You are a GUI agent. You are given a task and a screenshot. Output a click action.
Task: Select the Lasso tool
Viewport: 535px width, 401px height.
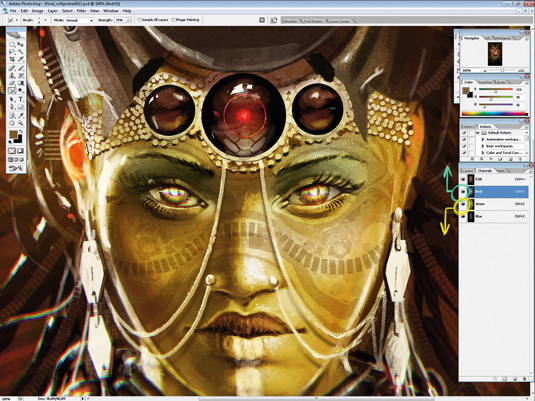pyautogui.click(x=12, y=52)
